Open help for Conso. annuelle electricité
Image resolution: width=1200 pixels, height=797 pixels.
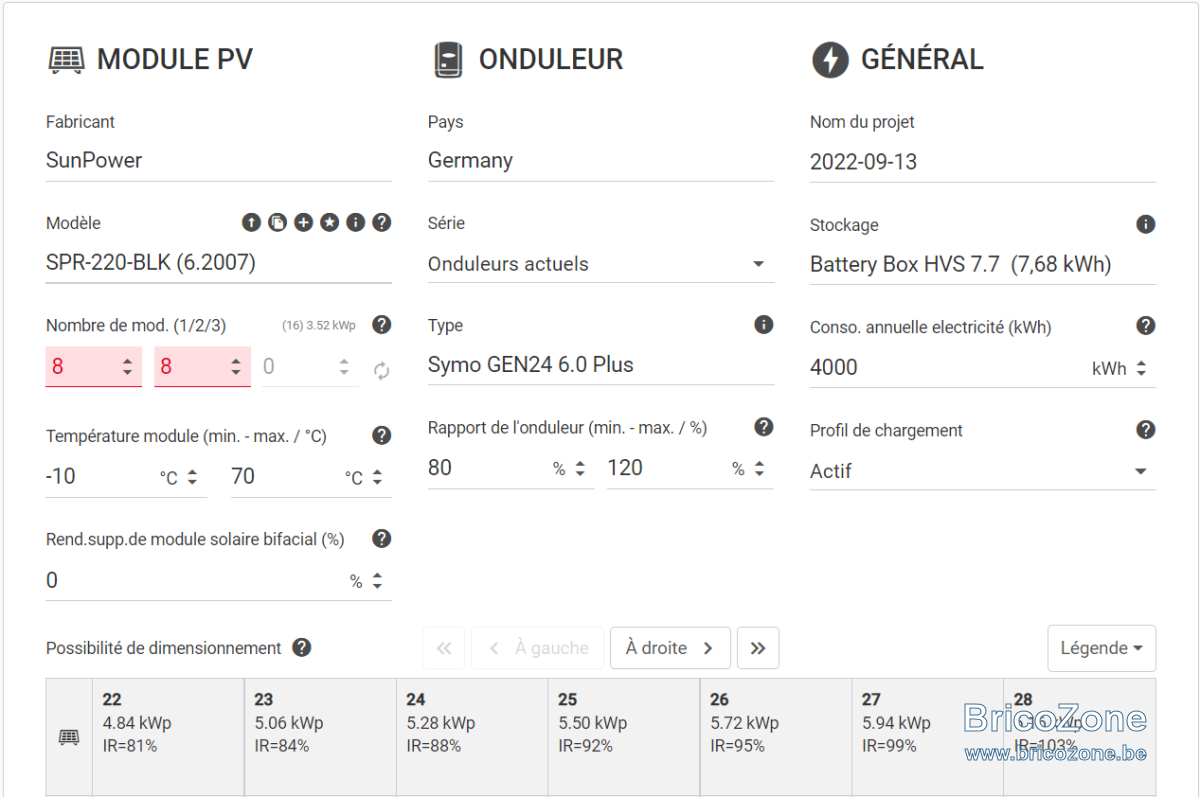1146,326
